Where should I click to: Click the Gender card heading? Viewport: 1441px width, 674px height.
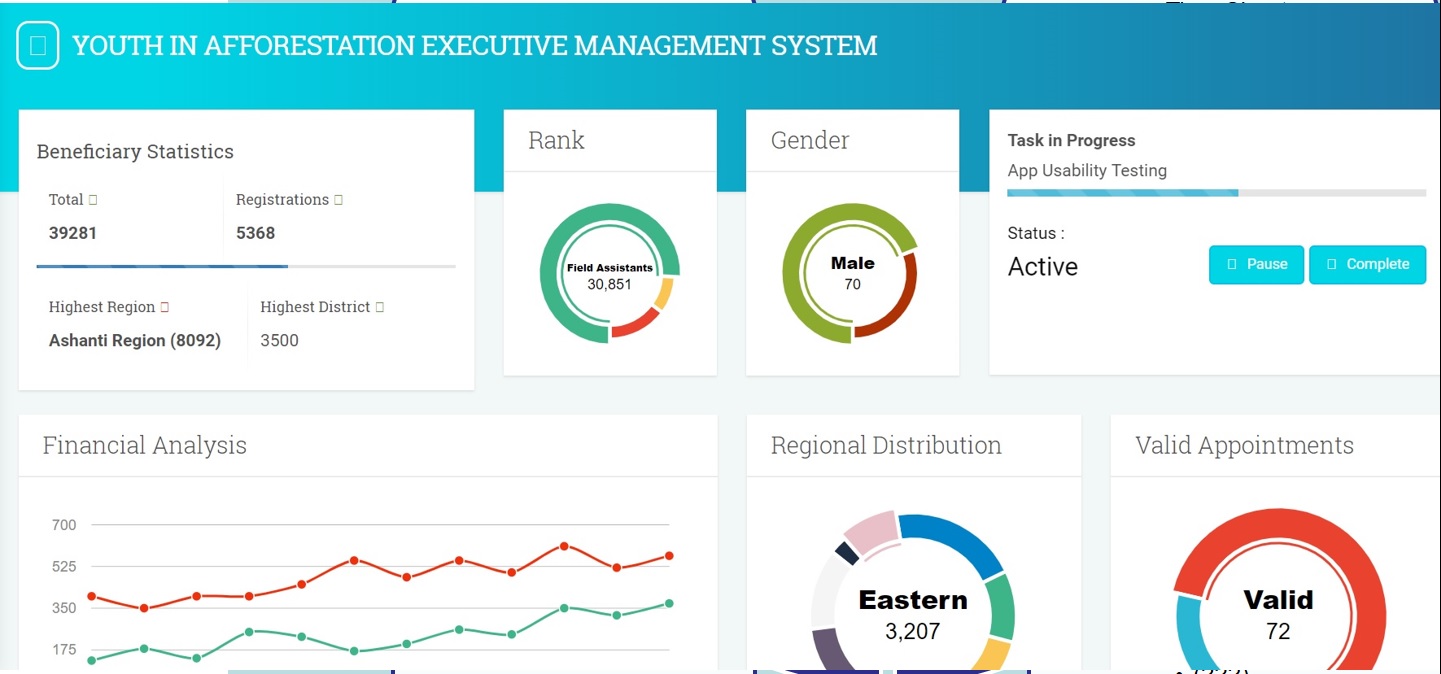pos(810,140)
